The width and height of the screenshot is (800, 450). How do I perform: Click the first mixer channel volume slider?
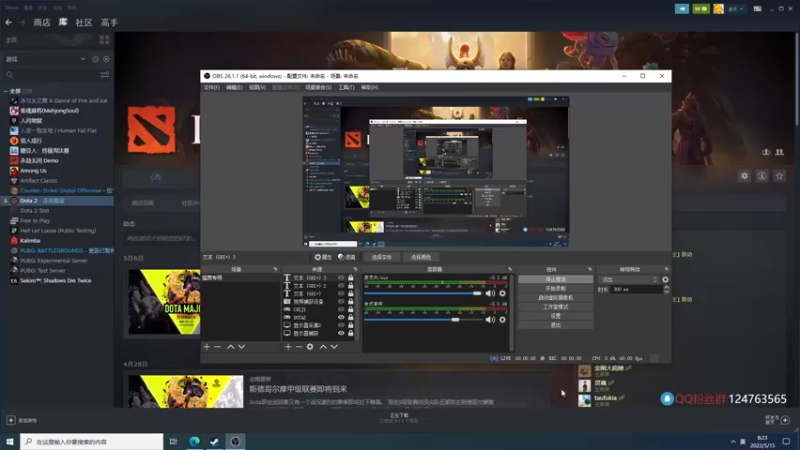point(422,293)
